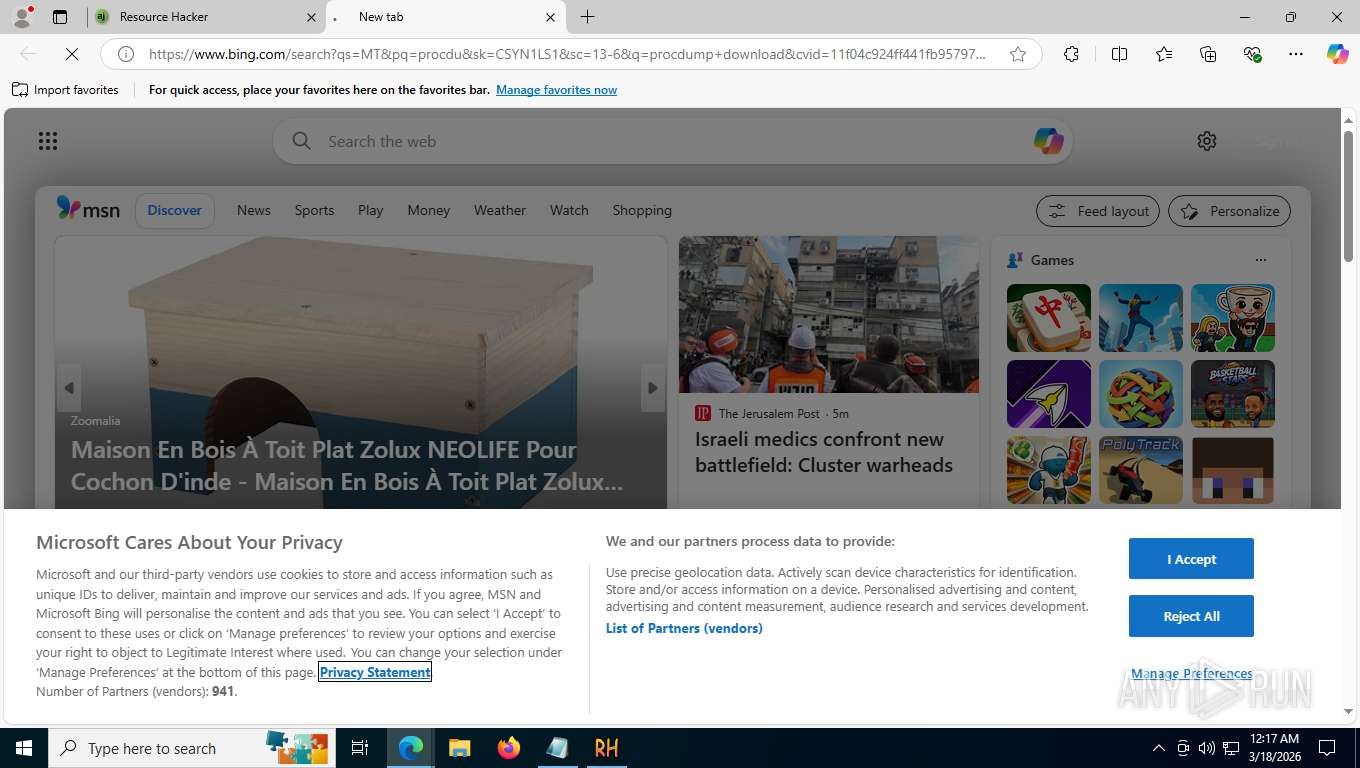Launch the purple rocket game tile
The image size is (1360, 768).
(x=1049, y=394)
